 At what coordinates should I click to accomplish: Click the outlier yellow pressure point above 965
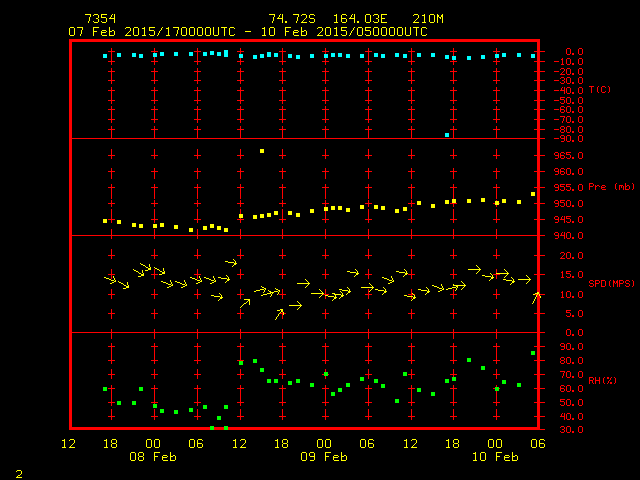(x=262, y=151)
